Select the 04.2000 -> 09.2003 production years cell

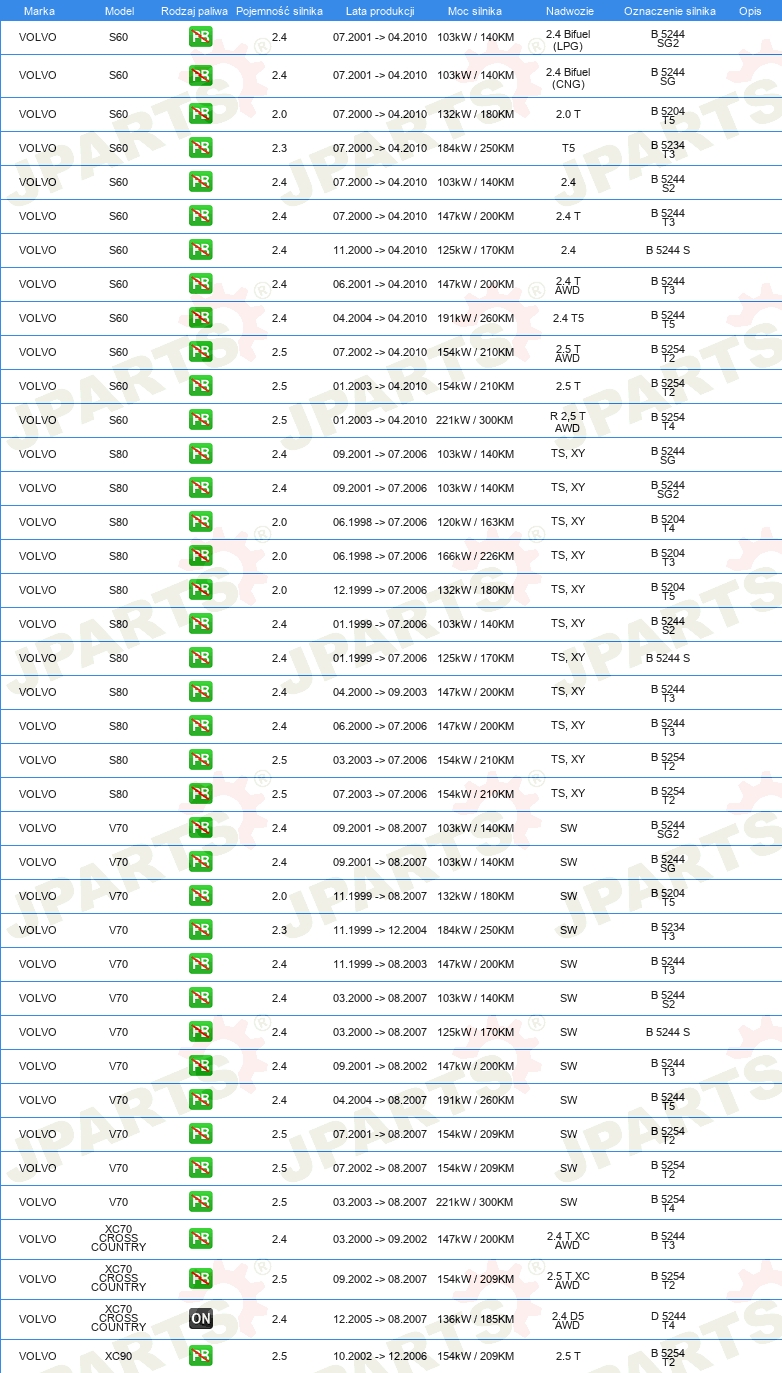tap(380, 692)
